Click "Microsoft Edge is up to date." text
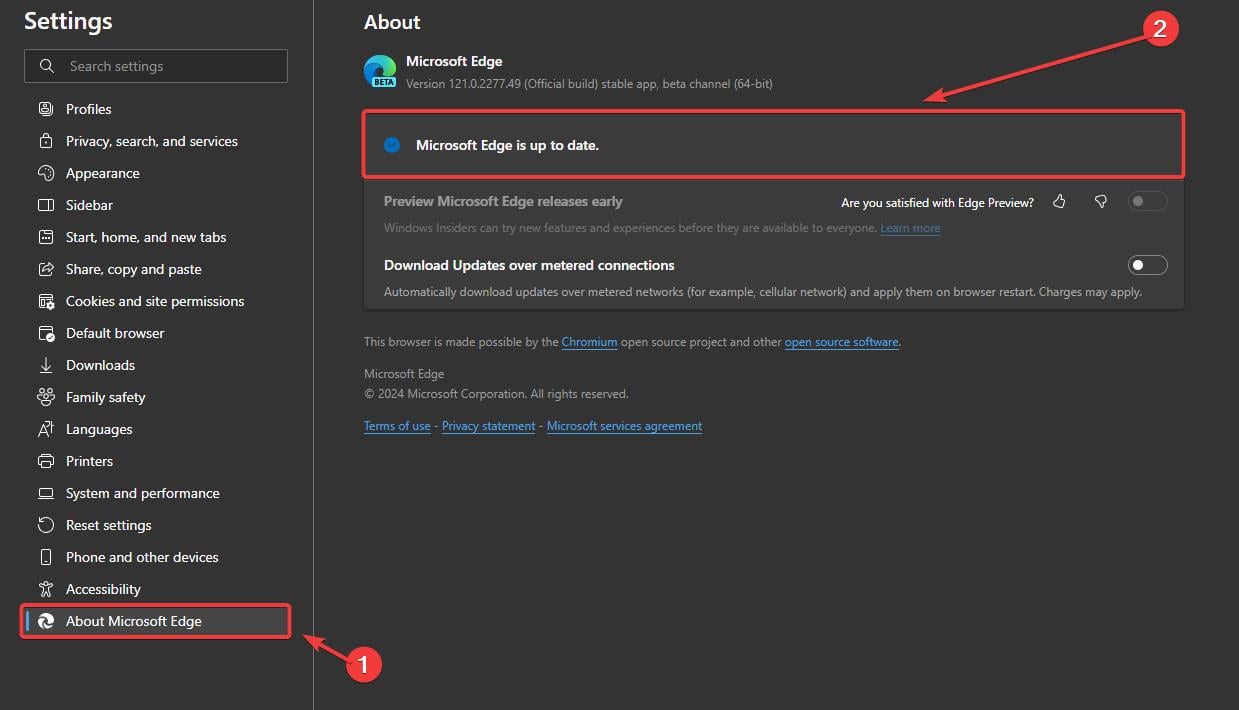 click(x=507, y=145)
